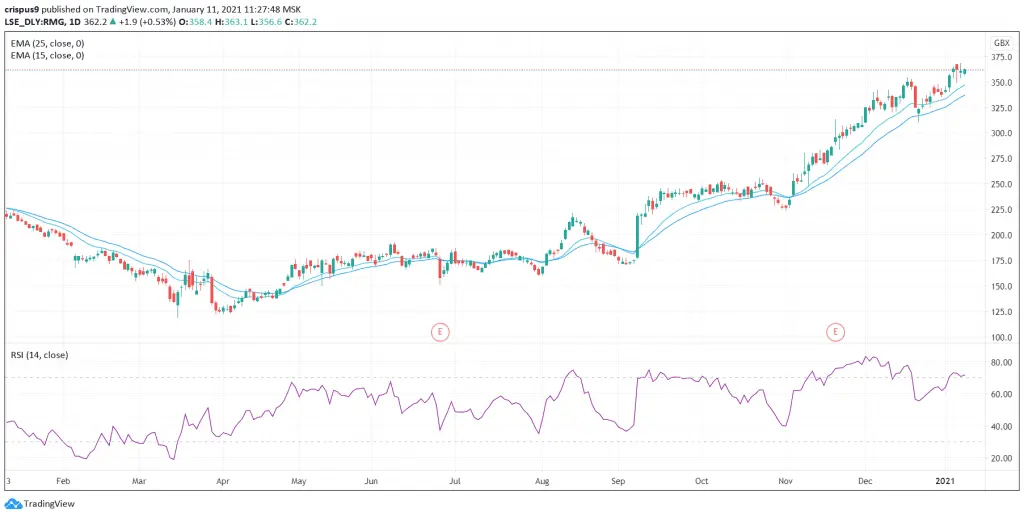Click the earnings E marker near November

[x=835, y=332]
